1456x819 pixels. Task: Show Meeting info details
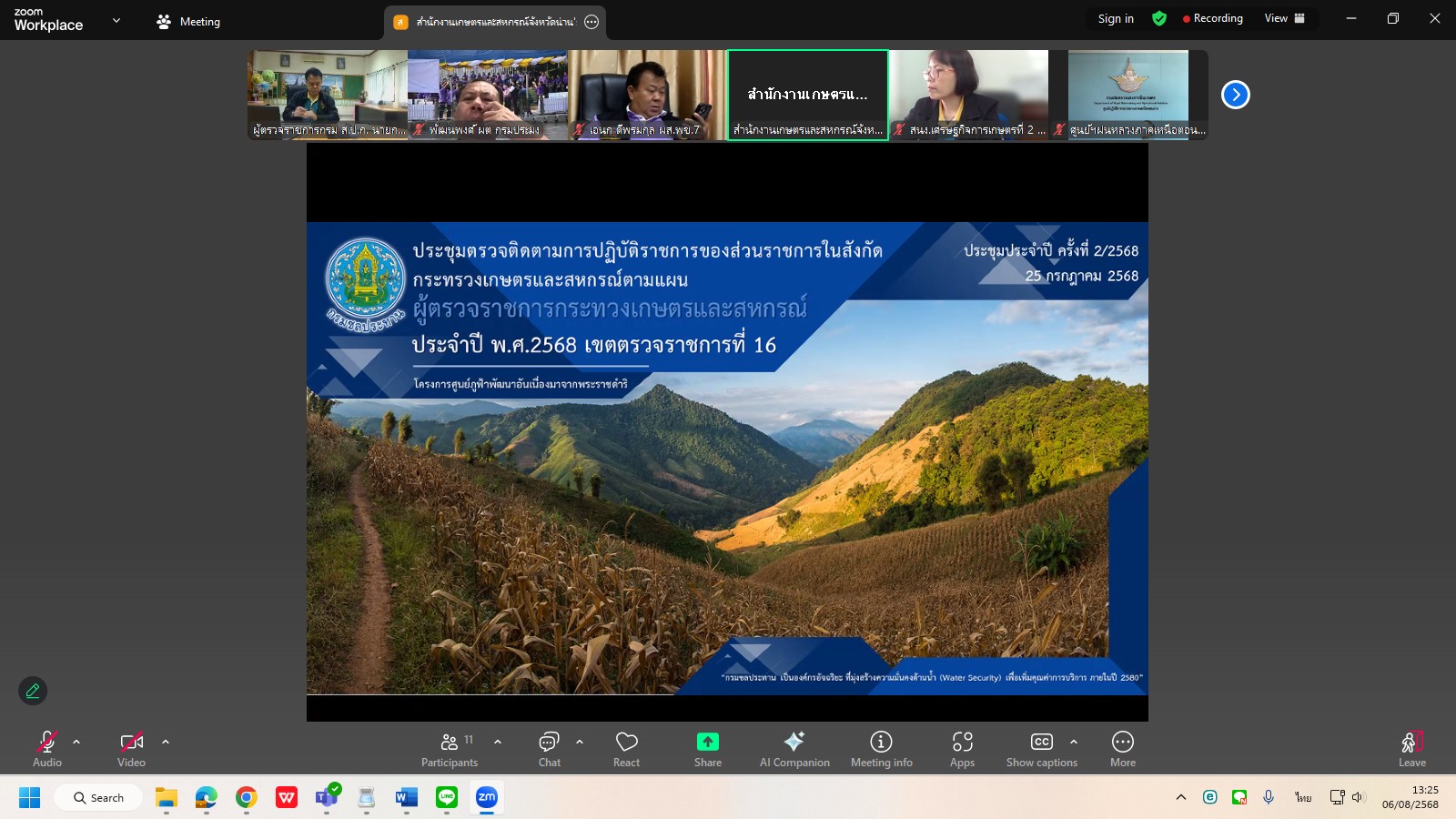point(880,748)
